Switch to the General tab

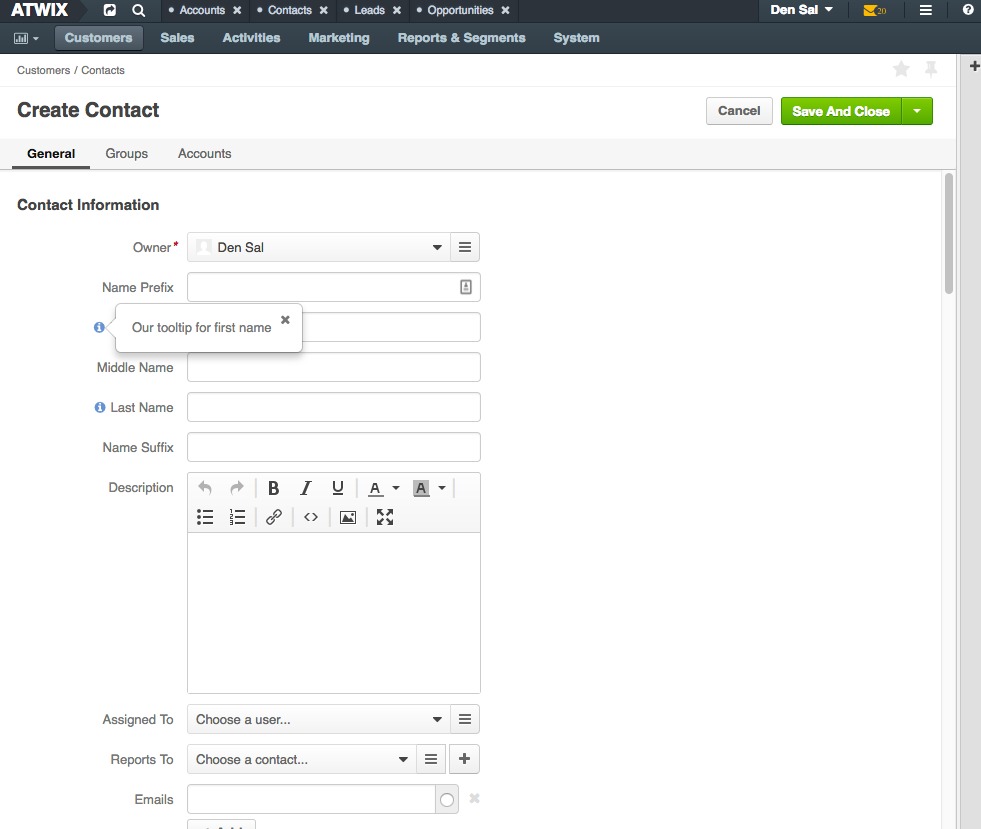(x=51, y=153)
